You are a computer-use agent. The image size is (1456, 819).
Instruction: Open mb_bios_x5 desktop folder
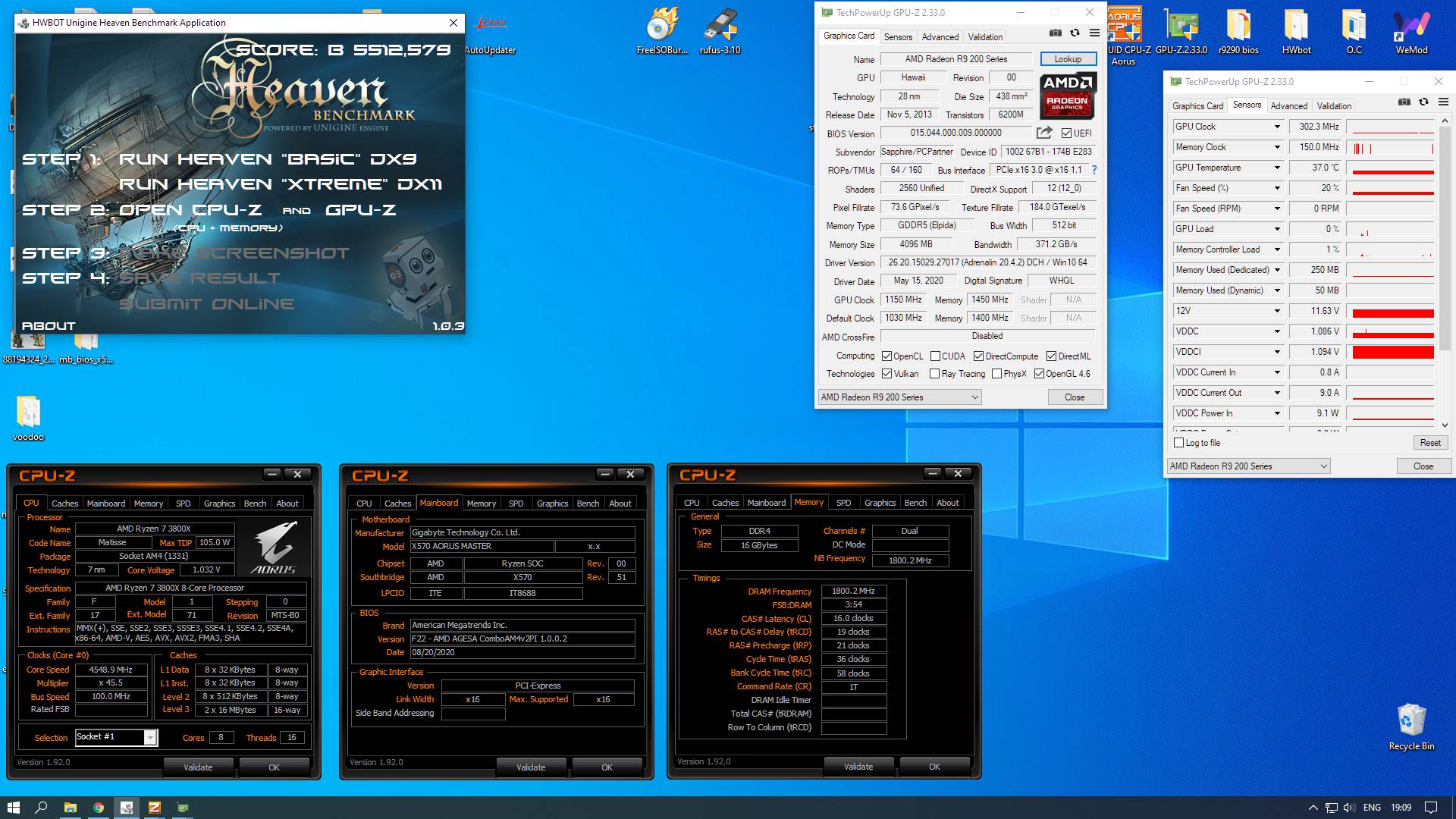[86, 347]
